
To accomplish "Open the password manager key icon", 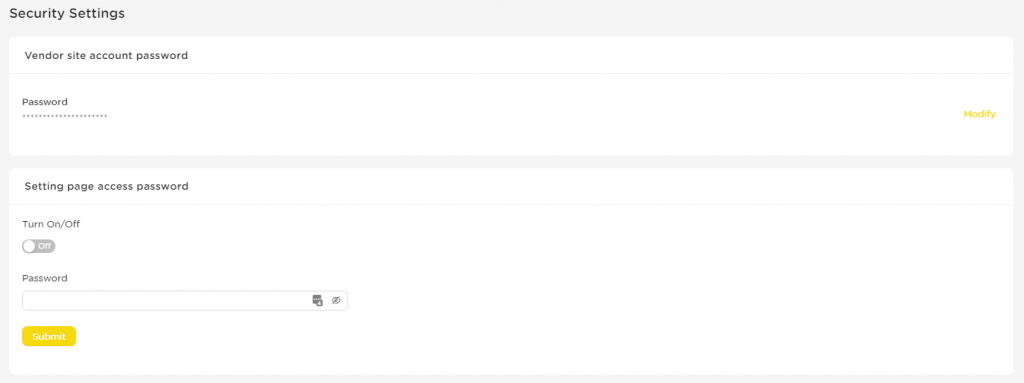I will coord(317,301).
